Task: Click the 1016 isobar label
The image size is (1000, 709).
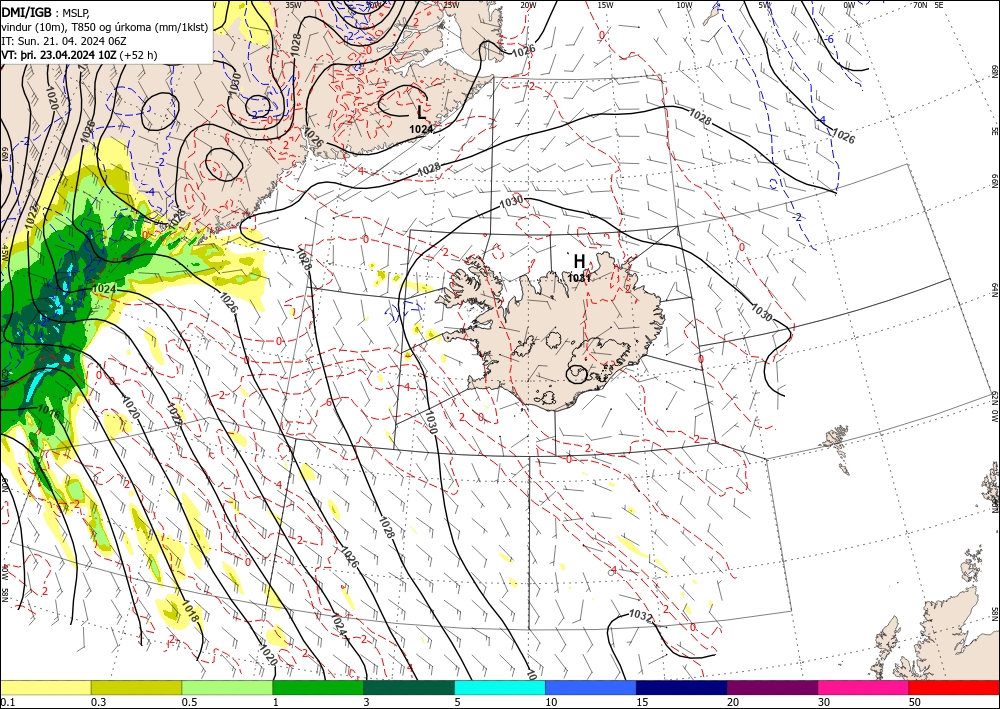Action: click(48, 413)
